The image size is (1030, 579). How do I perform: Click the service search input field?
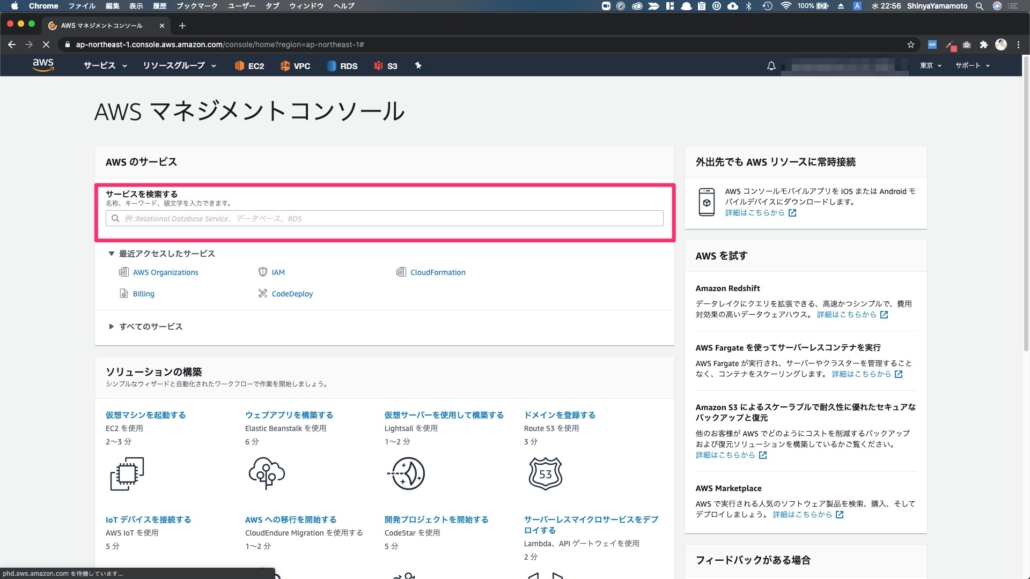[x=385, y=218]
